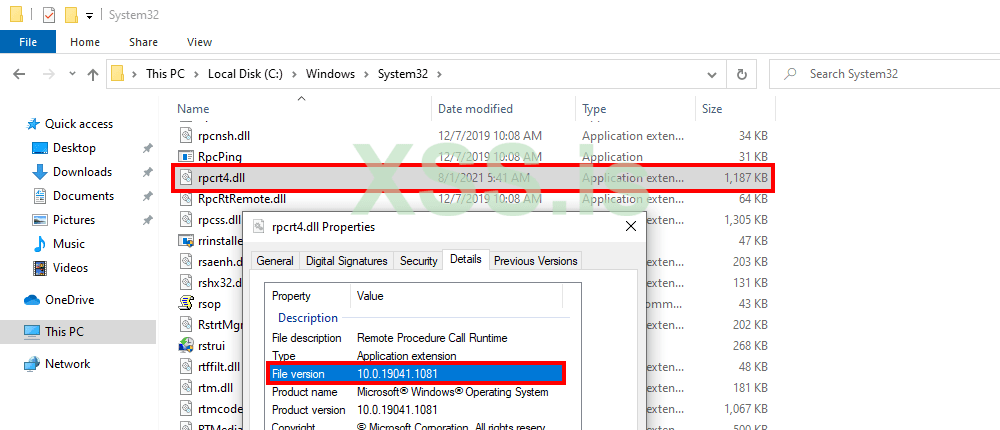This screenshot has height=430, width=1000.
Task: Select Quick access in the navigation pane
Action: click(78, 124)
